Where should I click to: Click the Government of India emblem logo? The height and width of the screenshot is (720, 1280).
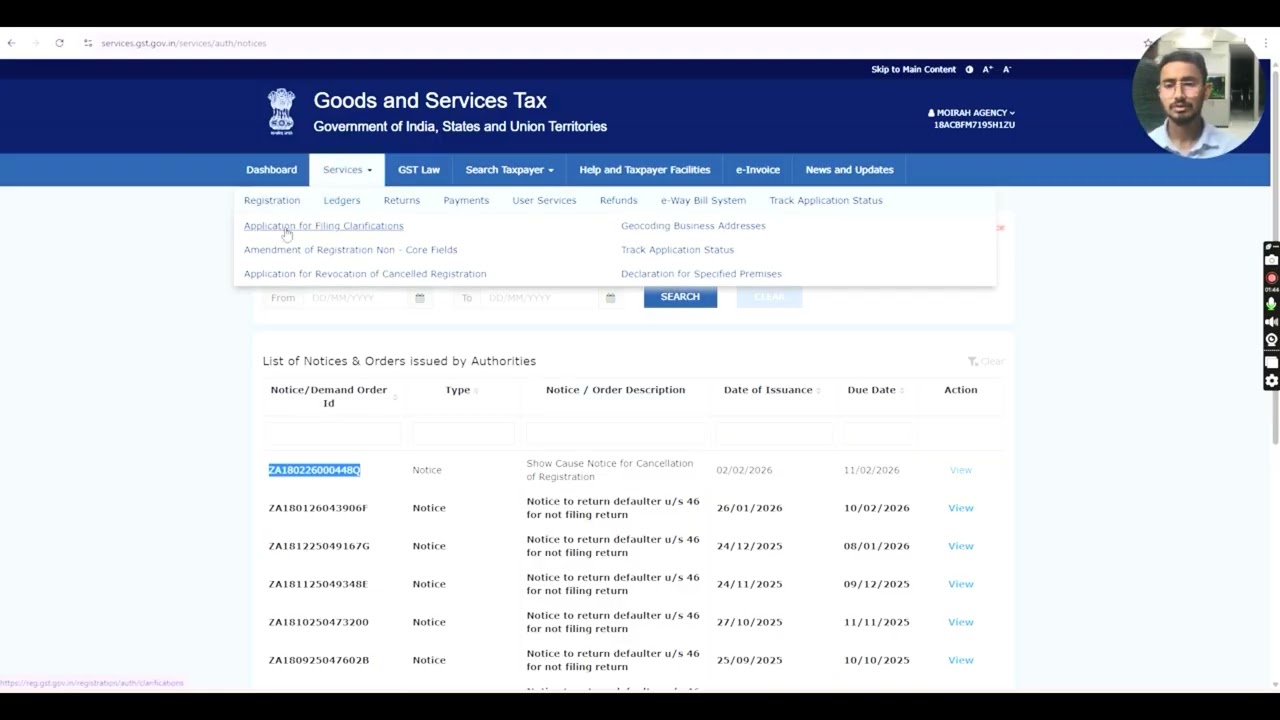coord(282,112)
